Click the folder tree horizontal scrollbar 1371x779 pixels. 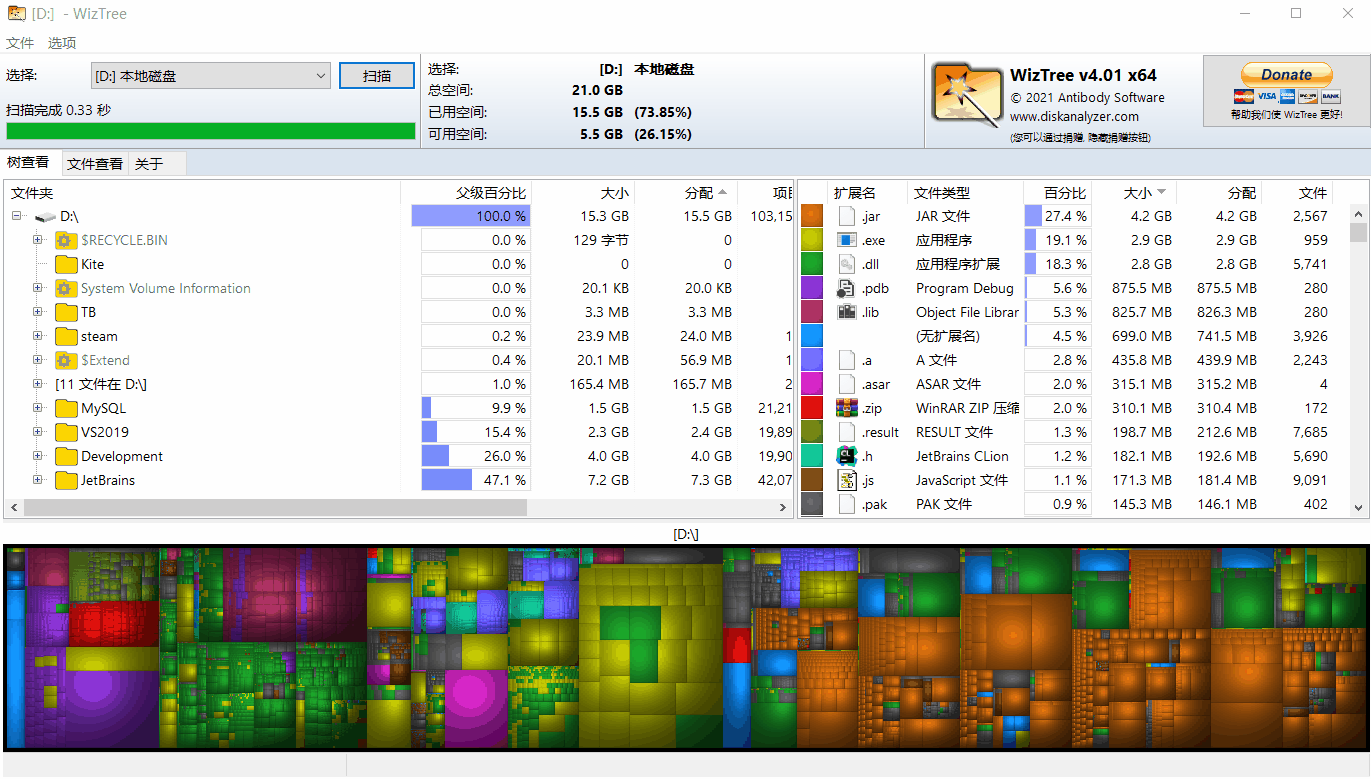(275, 508)
